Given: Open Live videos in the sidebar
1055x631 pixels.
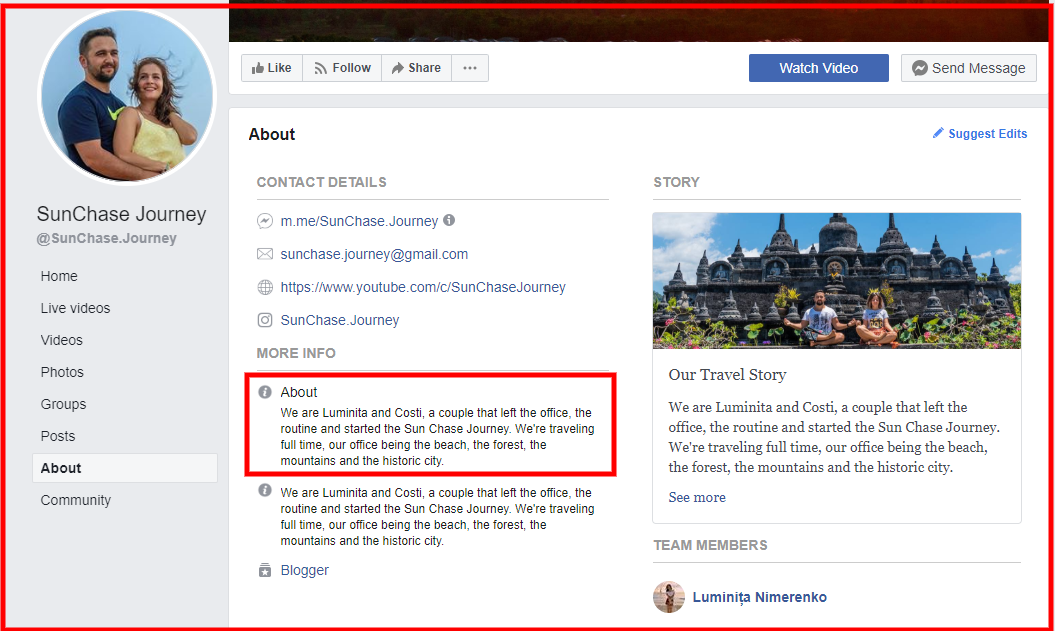Looking at the screenshot, I should pos(75,308).
